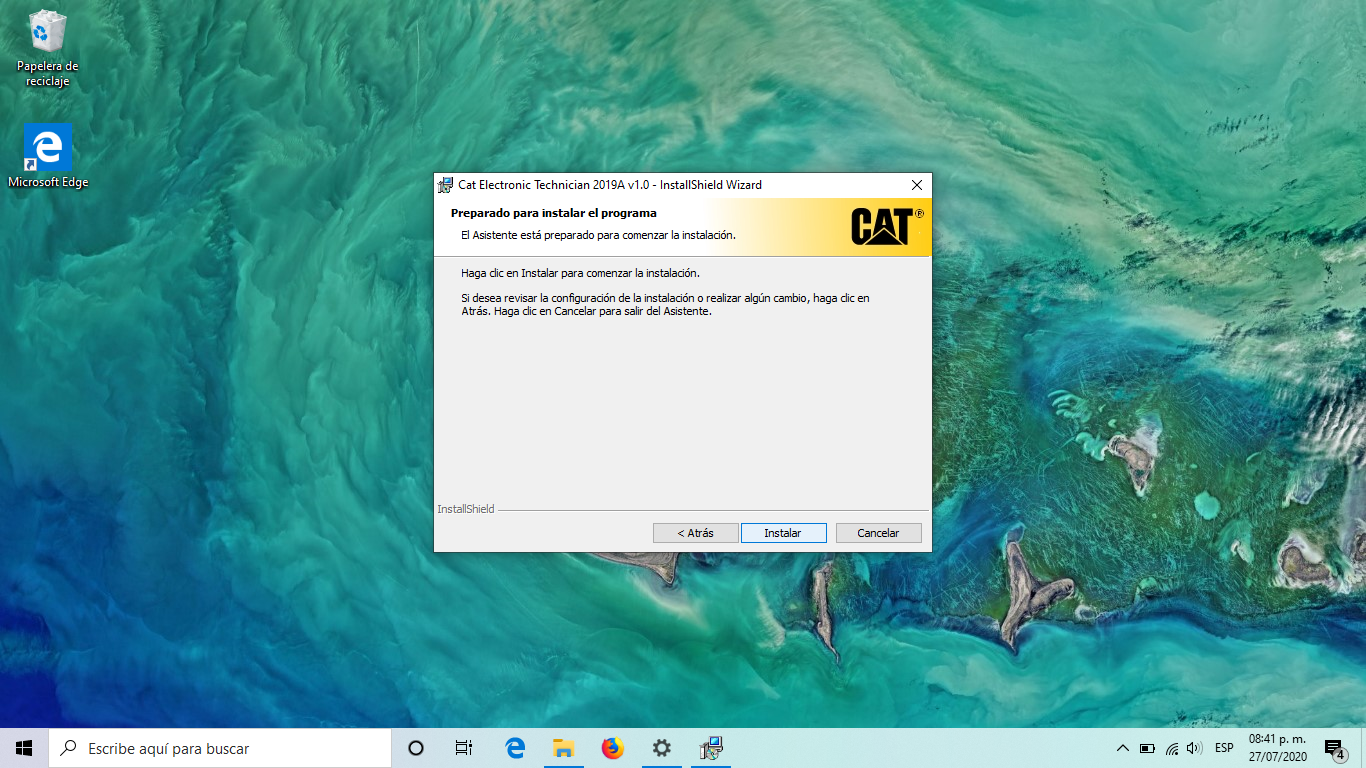Screen dimensions: 1366x768
Task: Close the InstallShield Wizard window
Action: [x=916, y=185]
